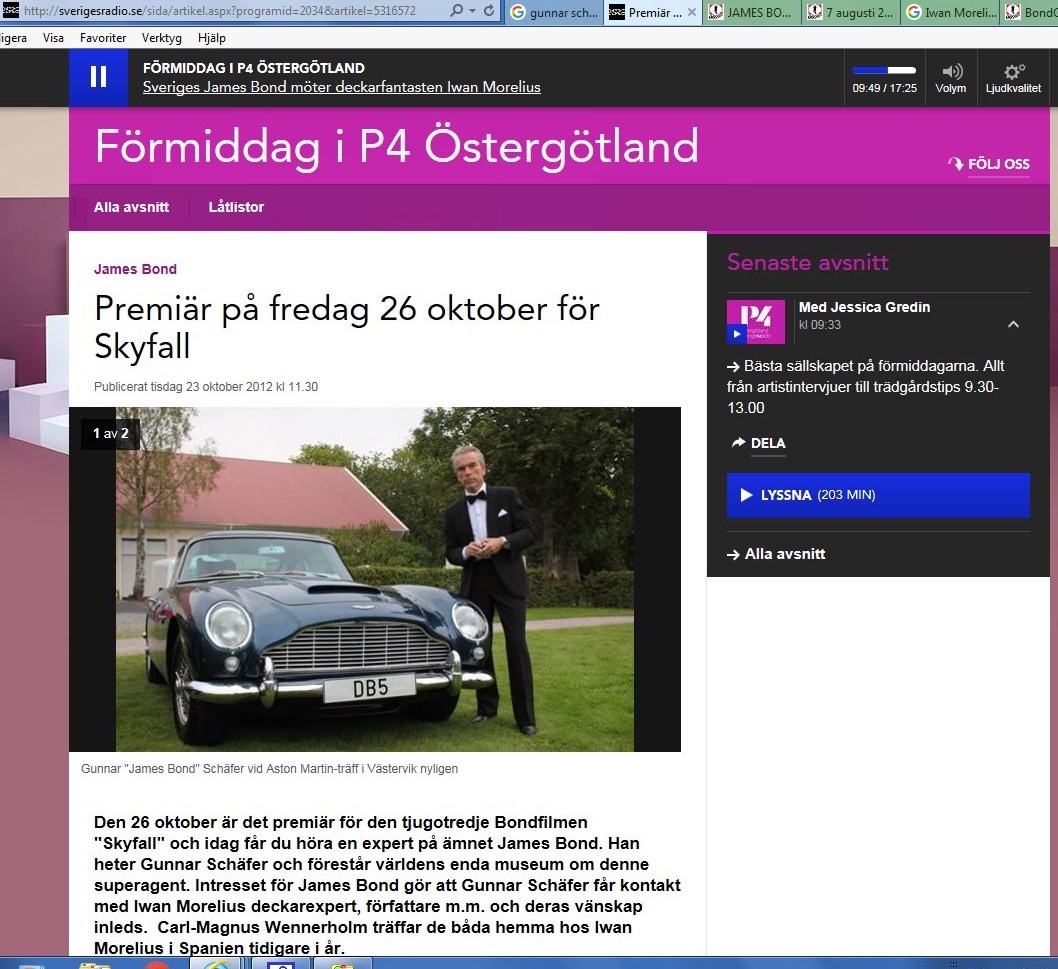Open Ljudkvalitet gear settings
The width and height of the screenshot is (1058, 969).
[1013, 71]
